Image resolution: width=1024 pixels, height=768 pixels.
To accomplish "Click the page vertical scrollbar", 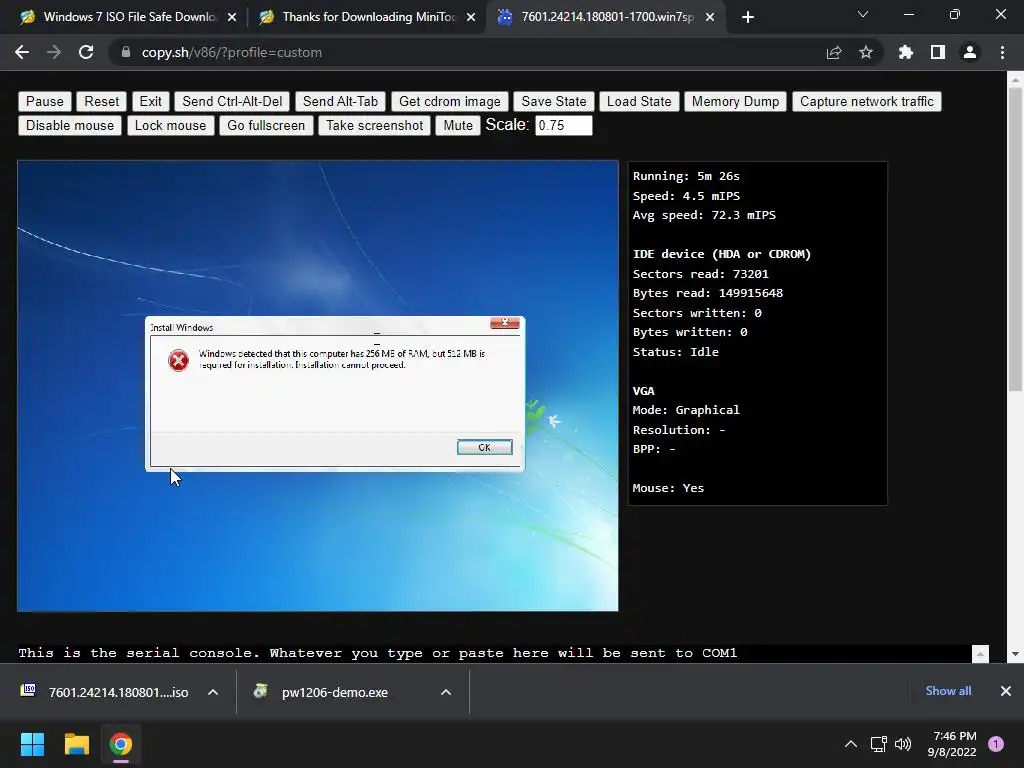I will click(1015, 239).
